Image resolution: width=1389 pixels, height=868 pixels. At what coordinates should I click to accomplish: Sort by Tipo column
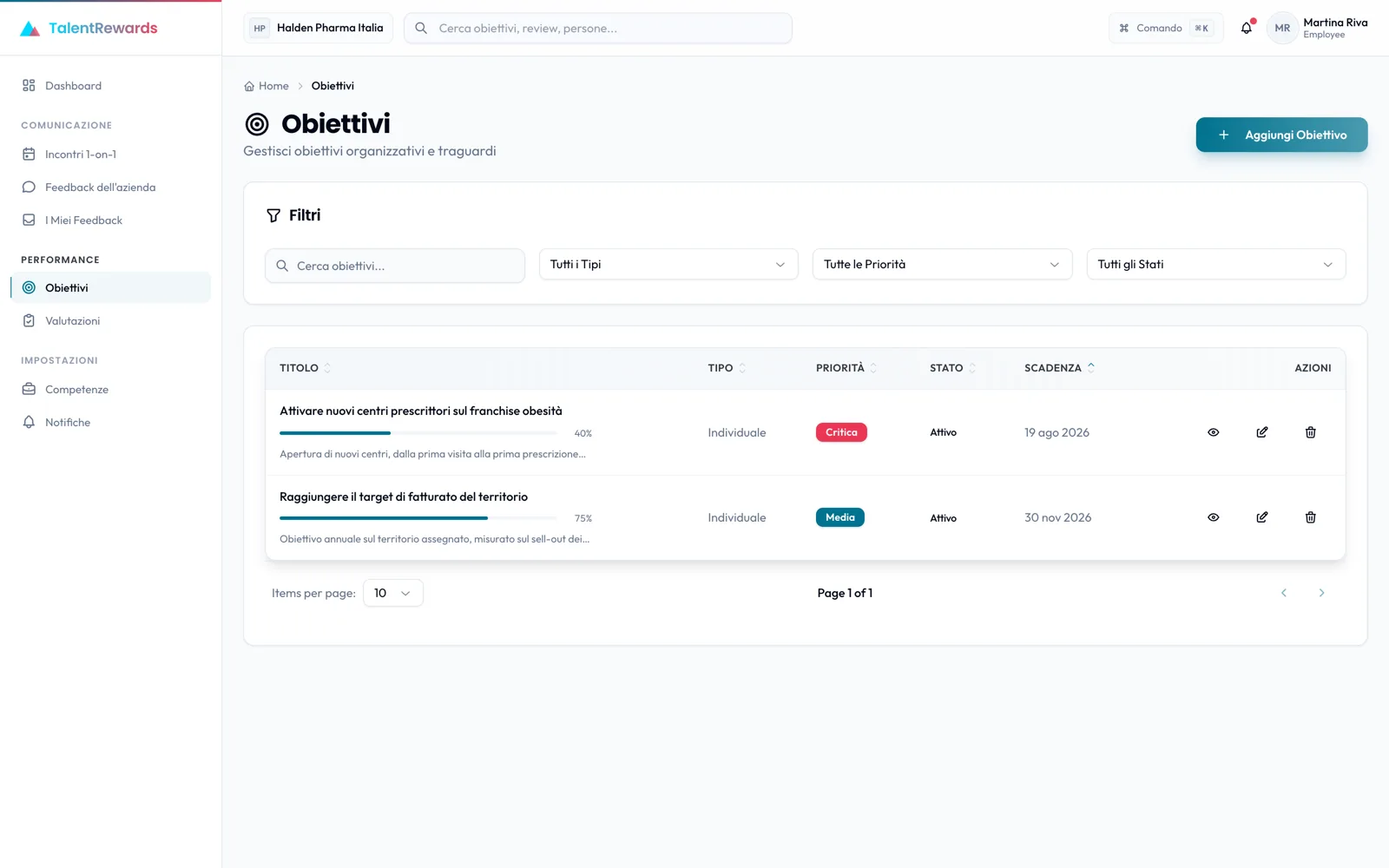coord(727,368)
